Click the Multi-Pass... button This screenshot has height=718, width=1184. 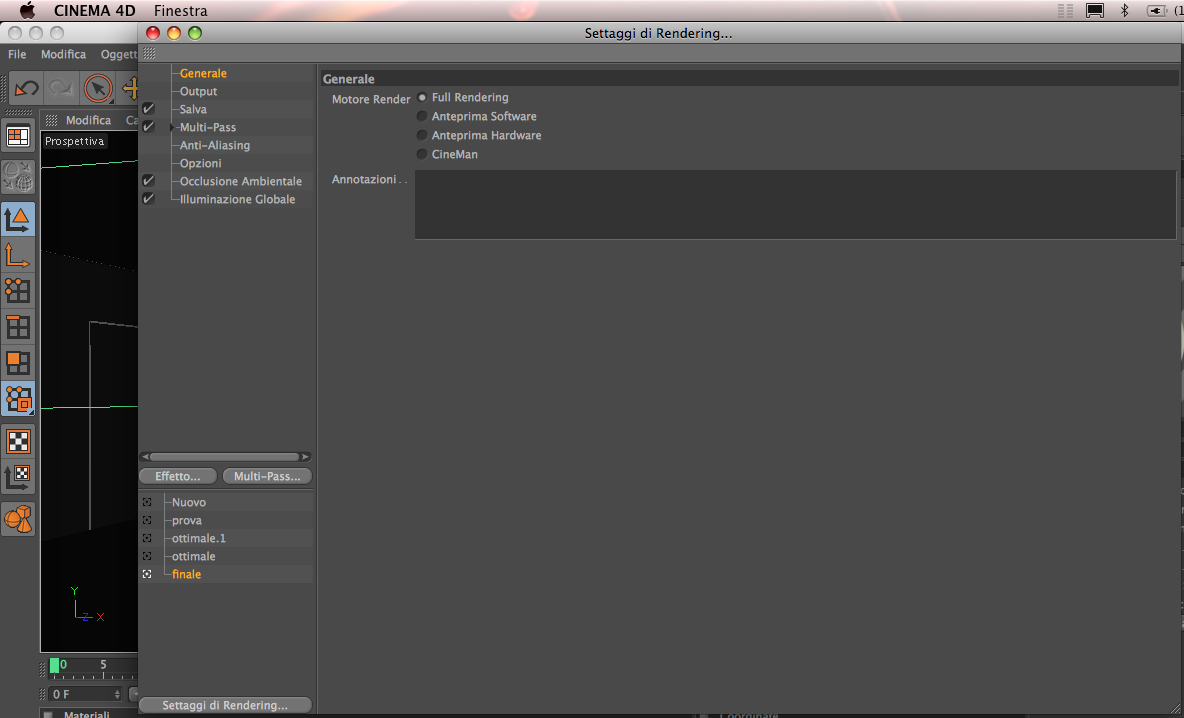267,476
